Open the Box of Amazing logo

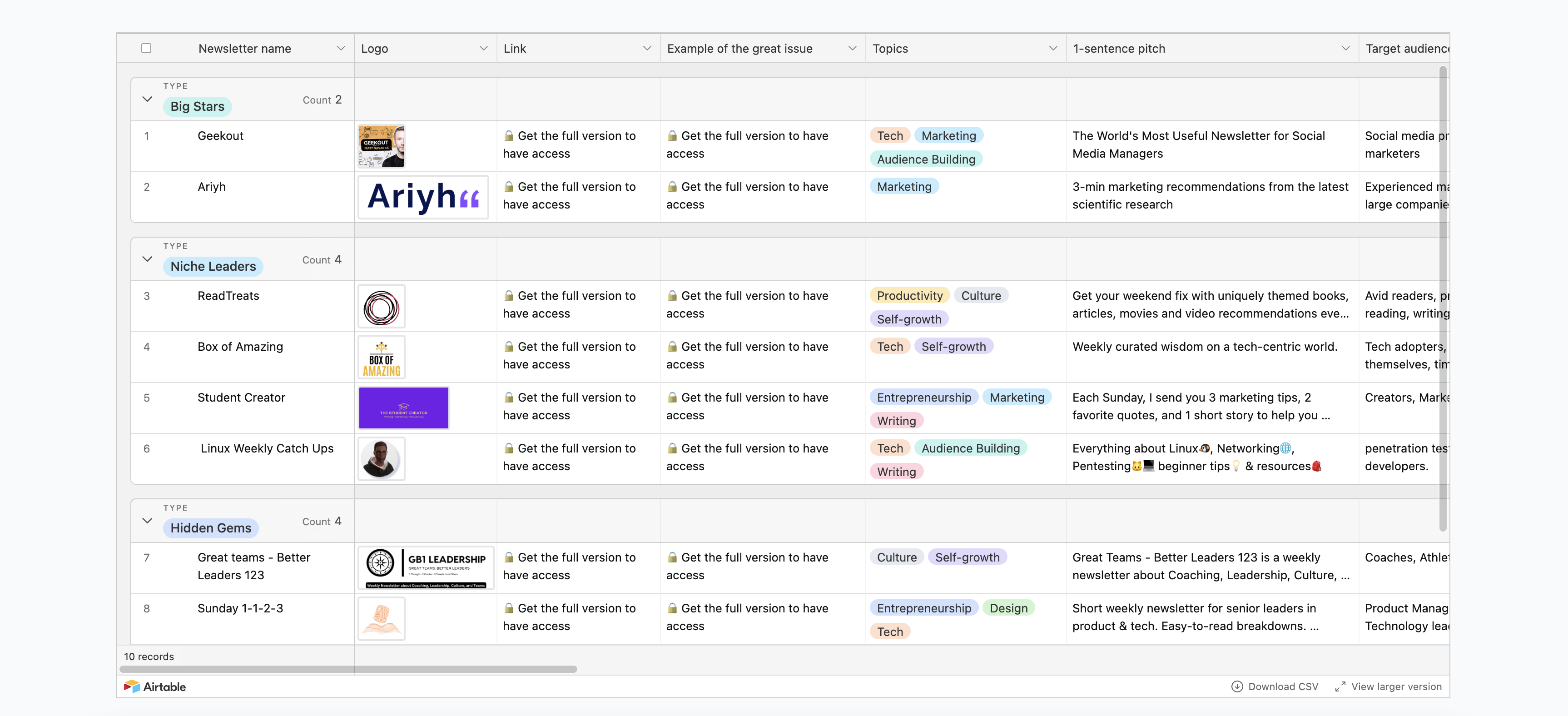pyautogui.click(x=382, y=358)
